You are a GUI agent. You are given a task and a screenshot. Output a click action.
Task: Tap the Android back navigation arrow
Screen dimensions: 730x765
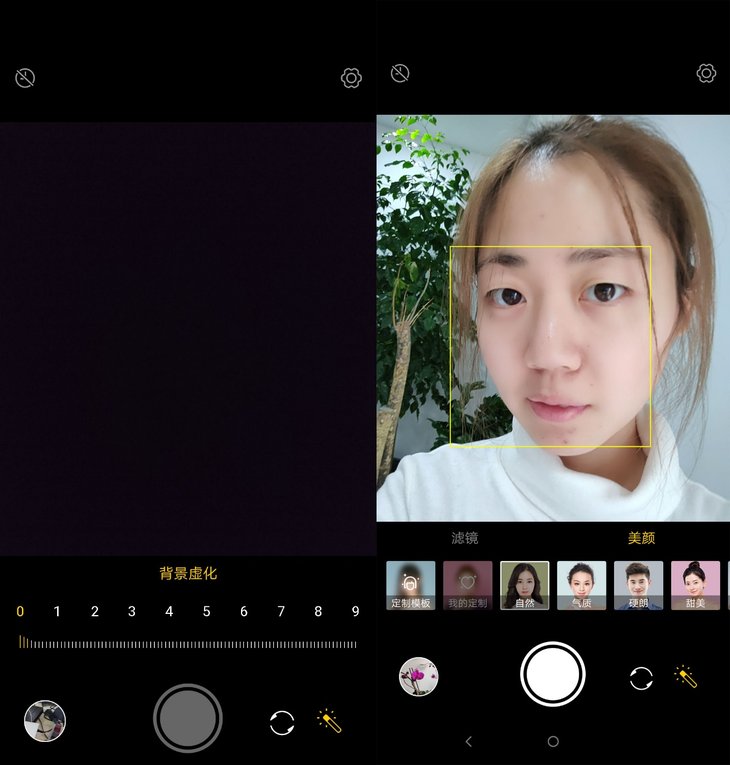click(468, 742)
